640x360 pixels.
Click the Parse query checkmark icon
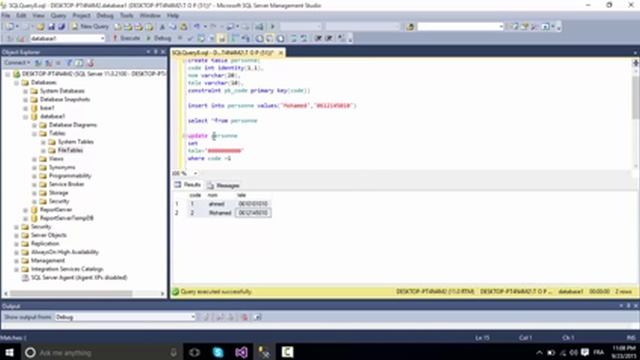click(x=190, y=38)
